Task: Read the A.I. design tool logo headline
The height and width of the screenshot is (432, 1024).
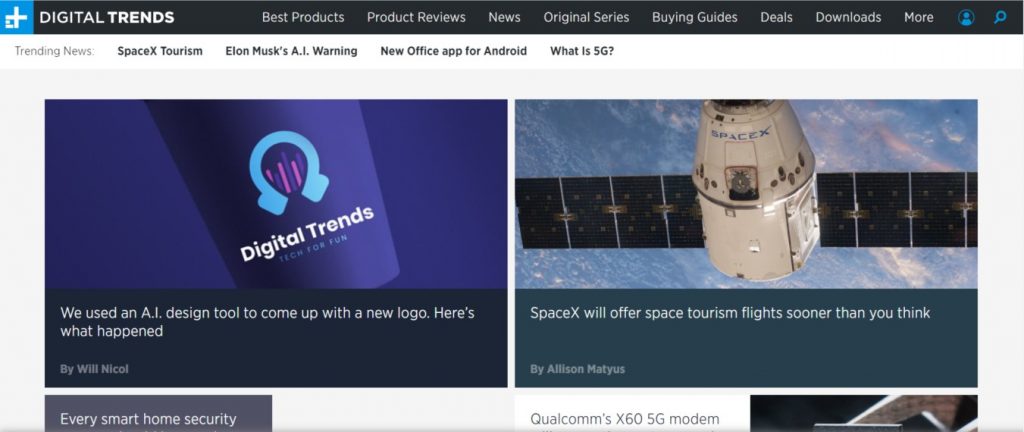Action: click(x=267, y=322)
